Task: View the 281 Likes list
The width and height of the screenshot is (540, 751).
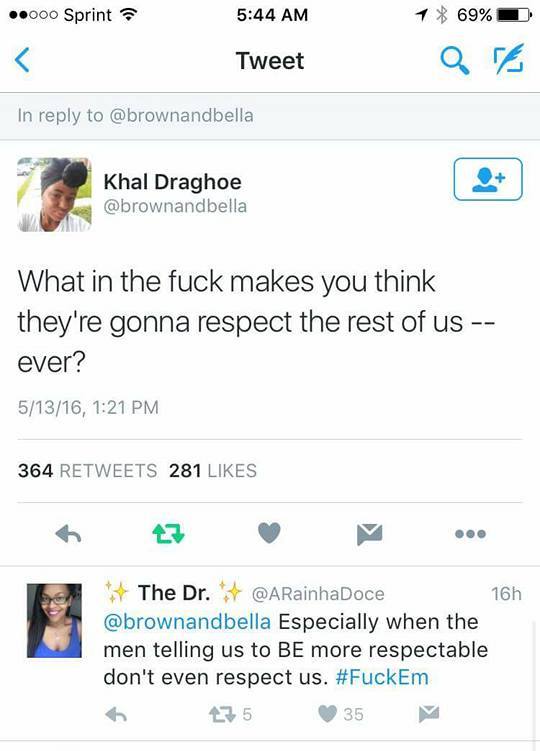Action: 213,471
